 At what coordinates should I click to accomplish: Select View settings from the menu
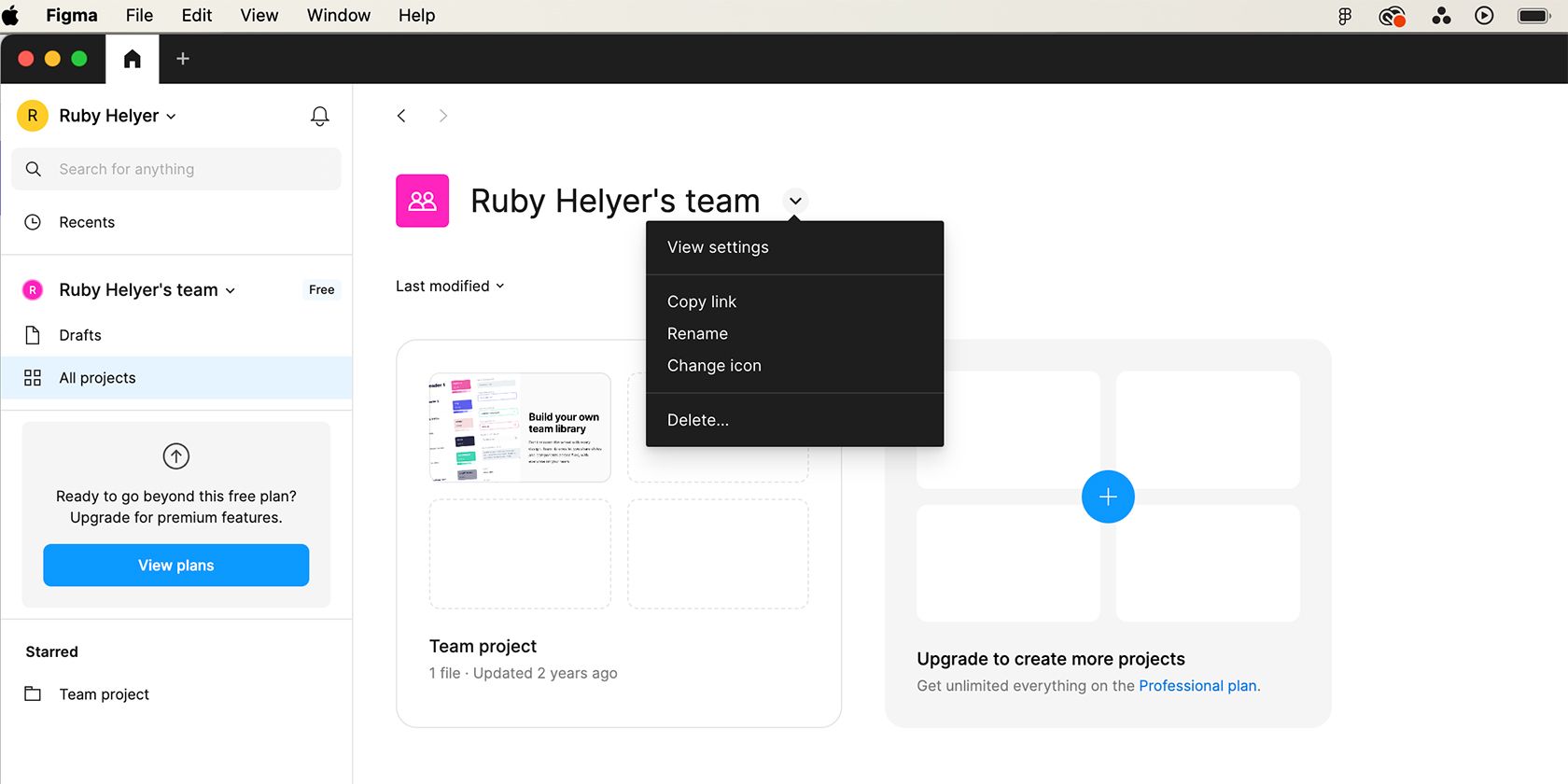(x=718, y=247)
